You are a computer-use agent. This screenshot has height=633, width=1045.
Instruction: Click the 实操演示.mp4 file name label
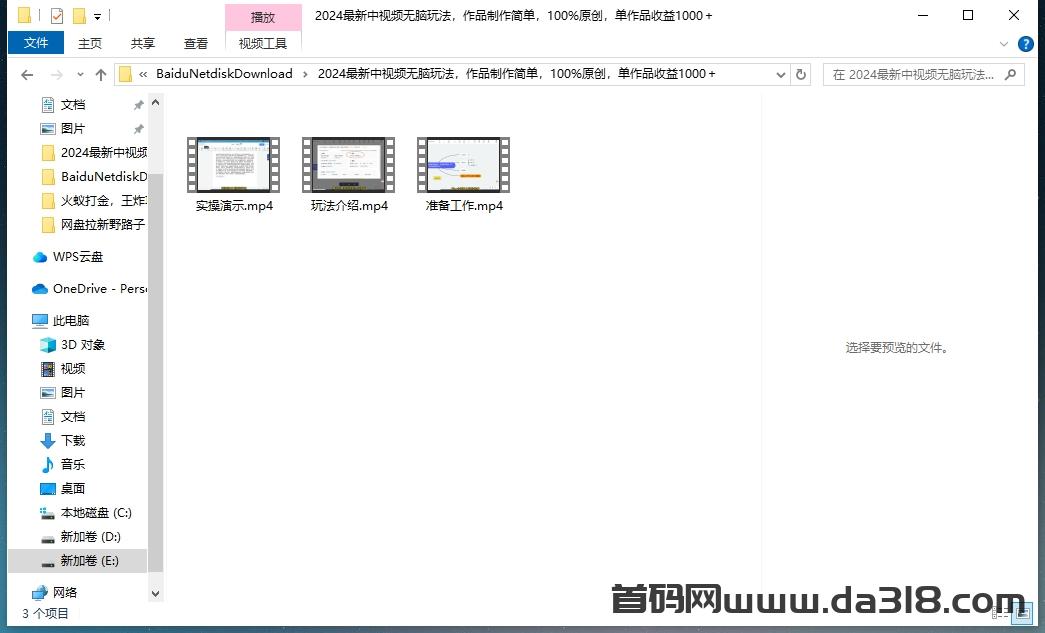235,206
